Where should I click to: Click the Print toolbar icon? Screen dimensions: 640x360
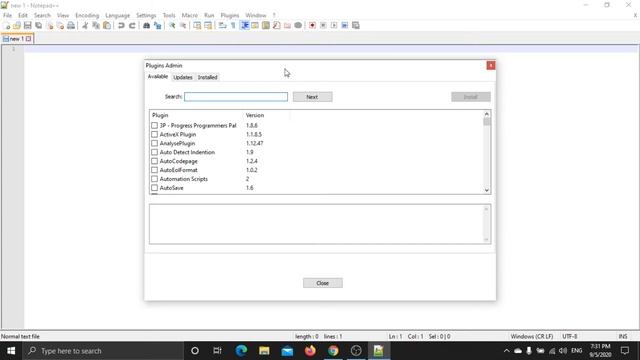[x=71, y=25]
